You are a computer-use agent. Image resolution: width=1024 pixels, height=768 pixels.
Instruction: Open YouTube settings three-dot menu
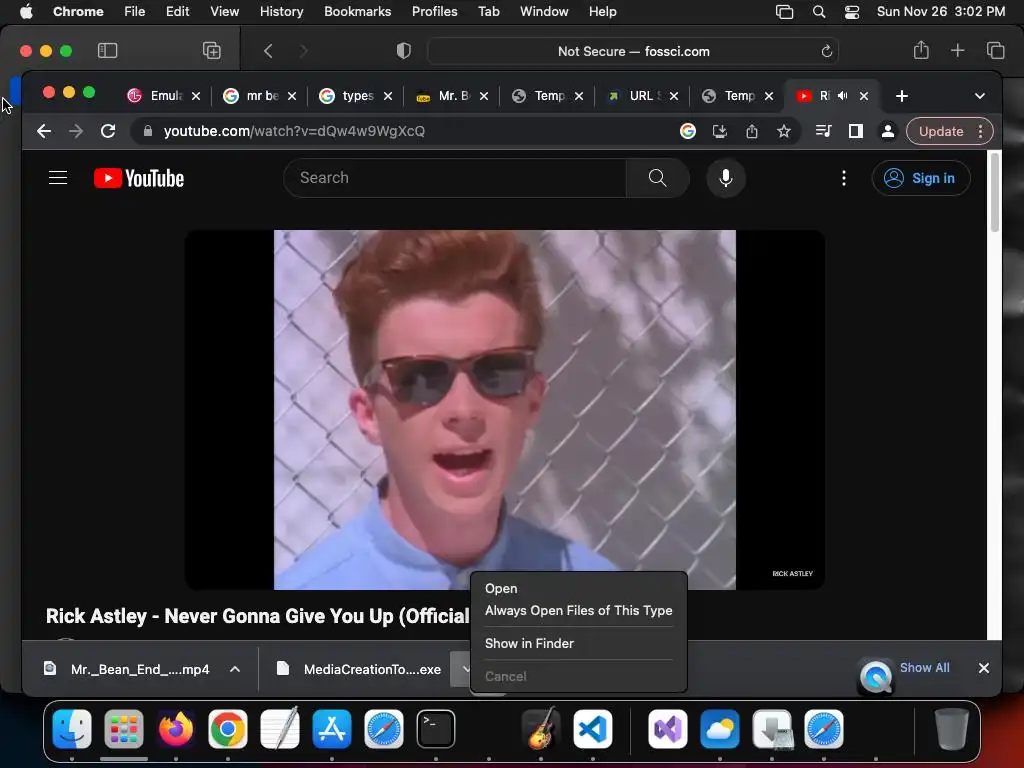pyautogui.click(x=844, y=178)
